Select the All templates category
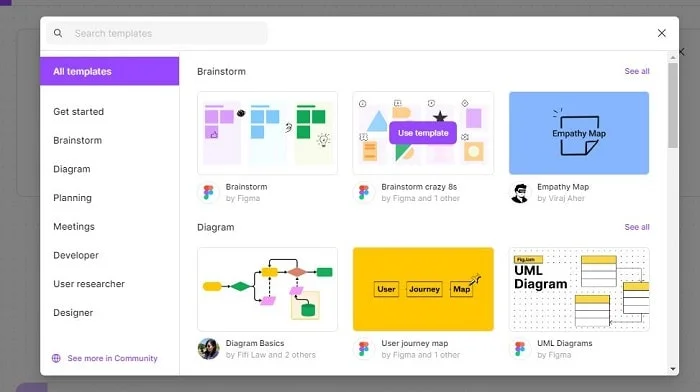Image resolution: width=700 pixels, height=392 pixels. click(x=109, y=71)
